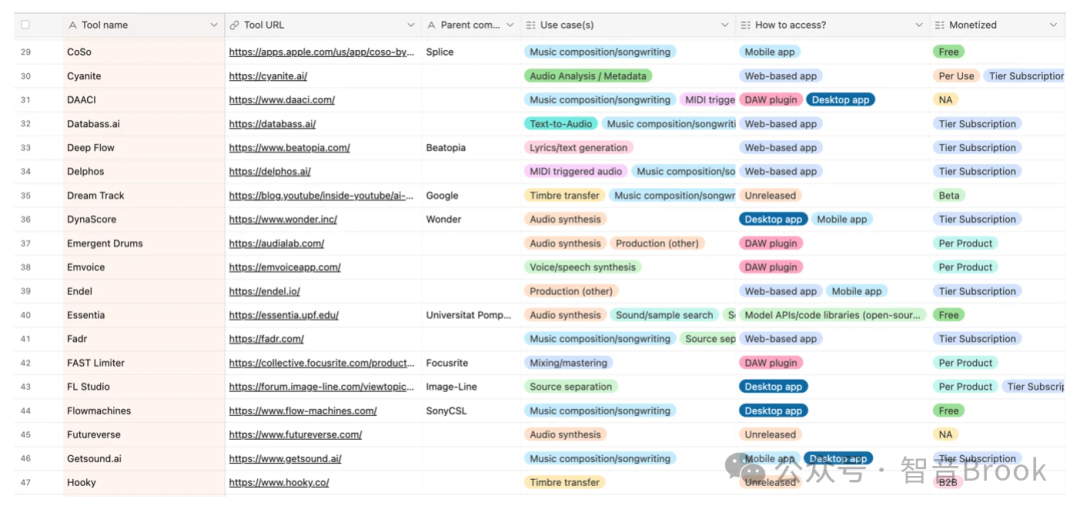Open the databass.ai link
This screenshot has width=1080, height=513.
(x=272, y=124)
